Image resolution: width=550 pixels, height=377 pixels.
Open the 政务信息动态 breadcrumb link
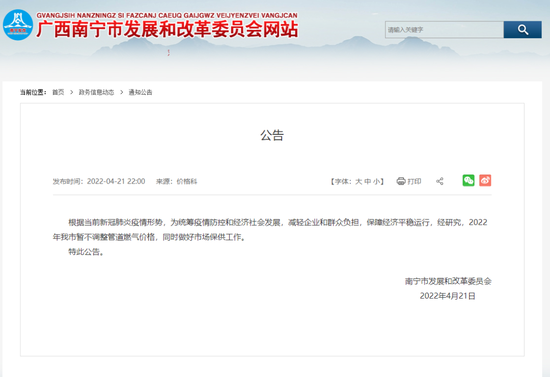(x=96, y=92)
